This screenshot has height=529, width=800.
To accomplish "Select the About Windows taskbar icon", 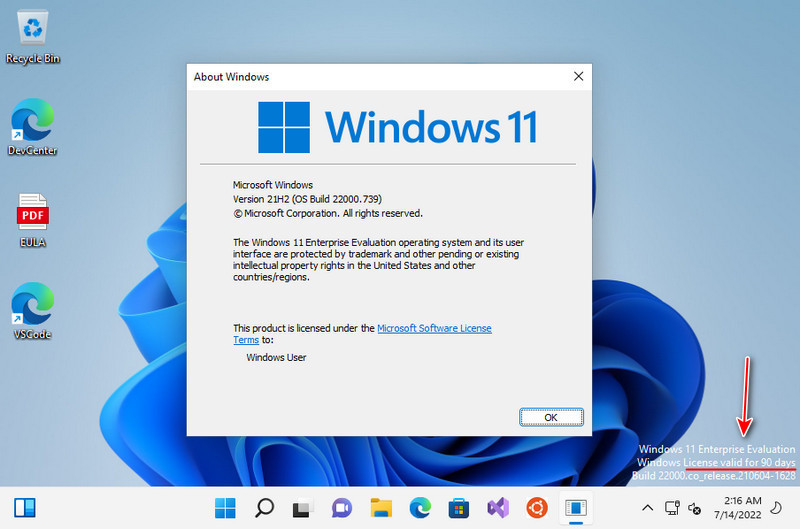I will coord(576,508).
